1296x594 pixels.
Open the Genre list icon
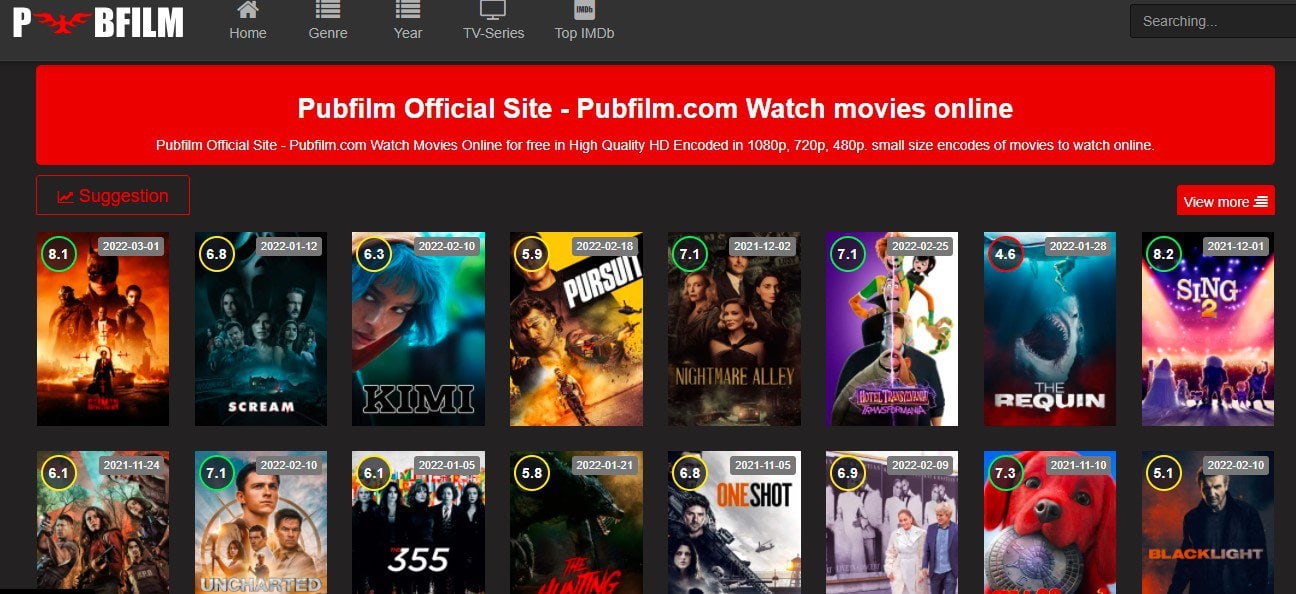tap(327, 11)
